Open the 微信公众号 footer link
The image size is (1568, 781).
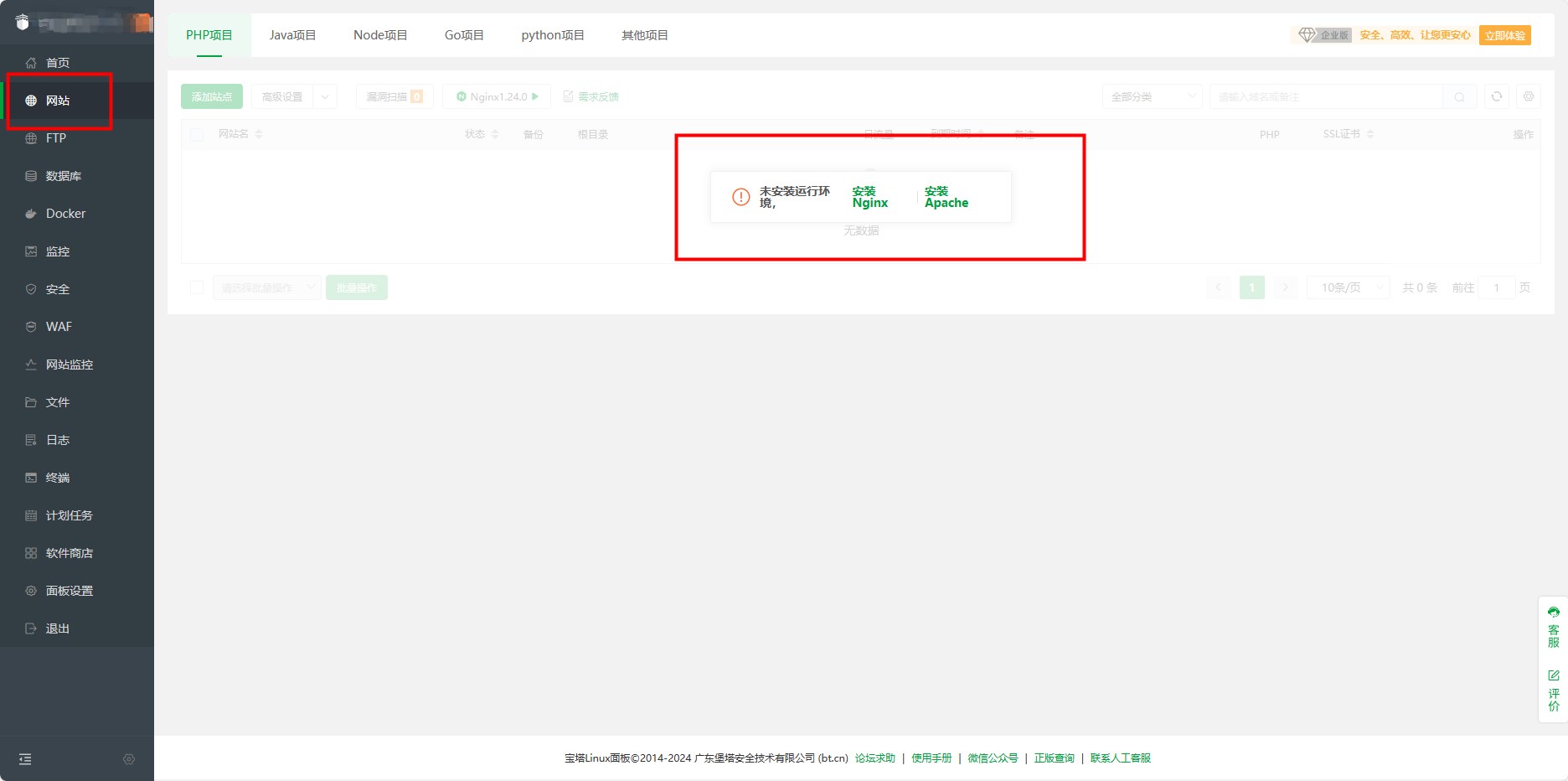993,758
